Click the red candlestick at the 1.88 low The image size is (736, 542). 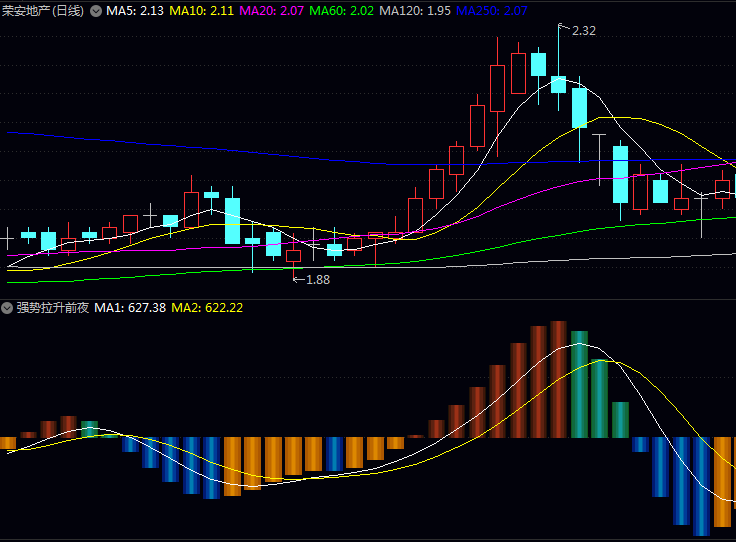coord(293,256)
